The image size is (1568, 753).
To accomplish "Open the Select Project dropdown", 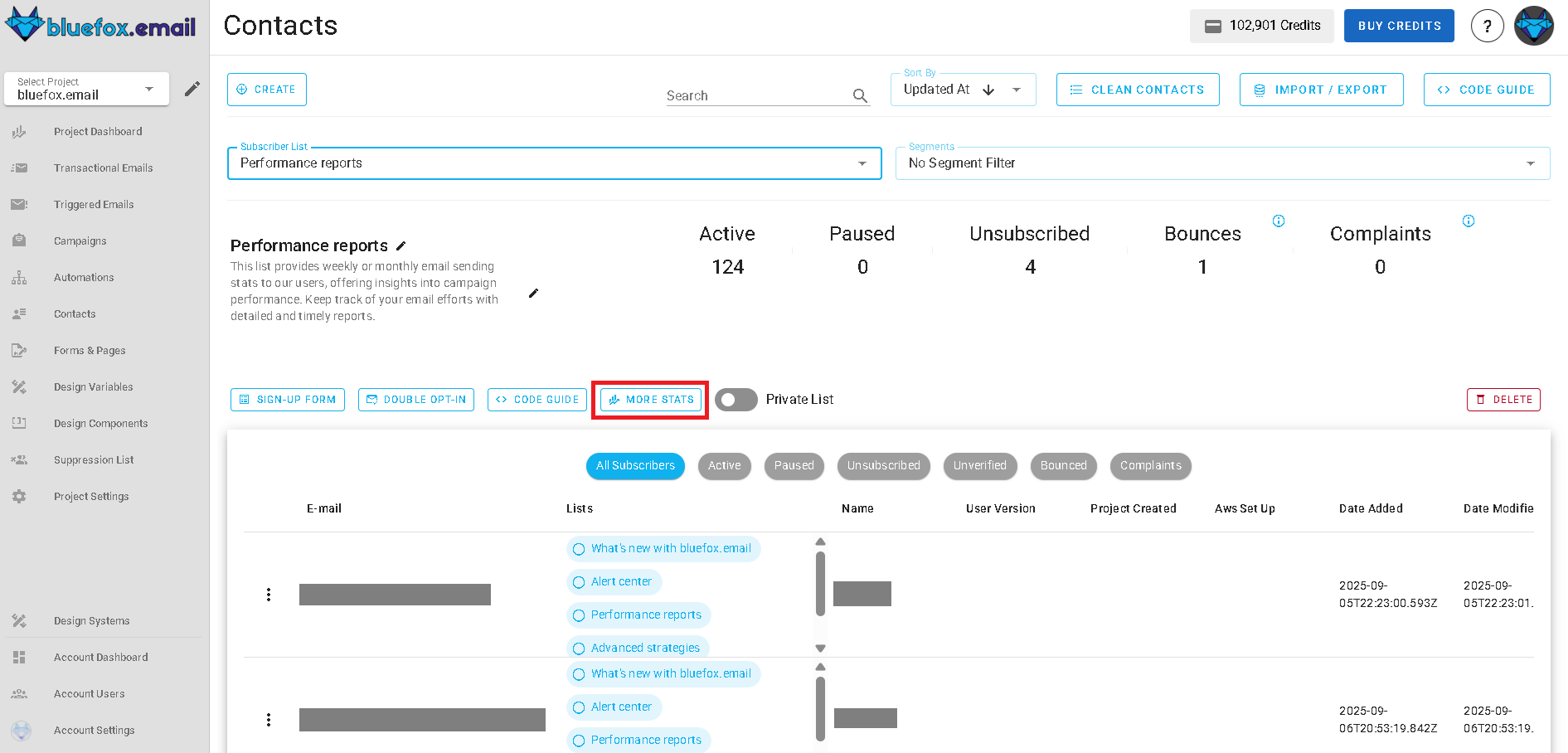I will (87, 89).
